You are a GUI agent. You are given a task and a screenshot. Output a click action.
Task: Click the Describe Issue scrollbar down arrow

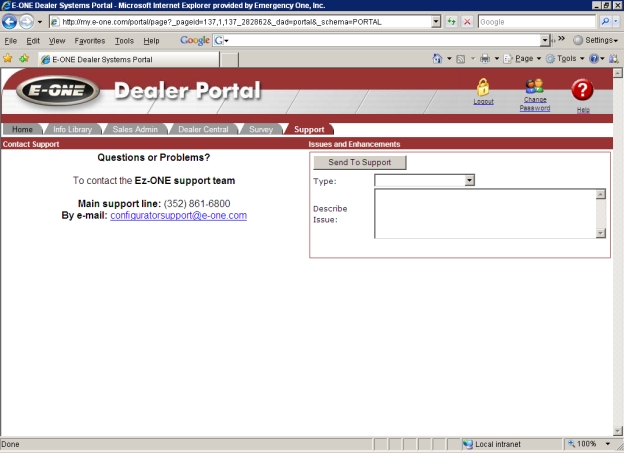point(601,233)
